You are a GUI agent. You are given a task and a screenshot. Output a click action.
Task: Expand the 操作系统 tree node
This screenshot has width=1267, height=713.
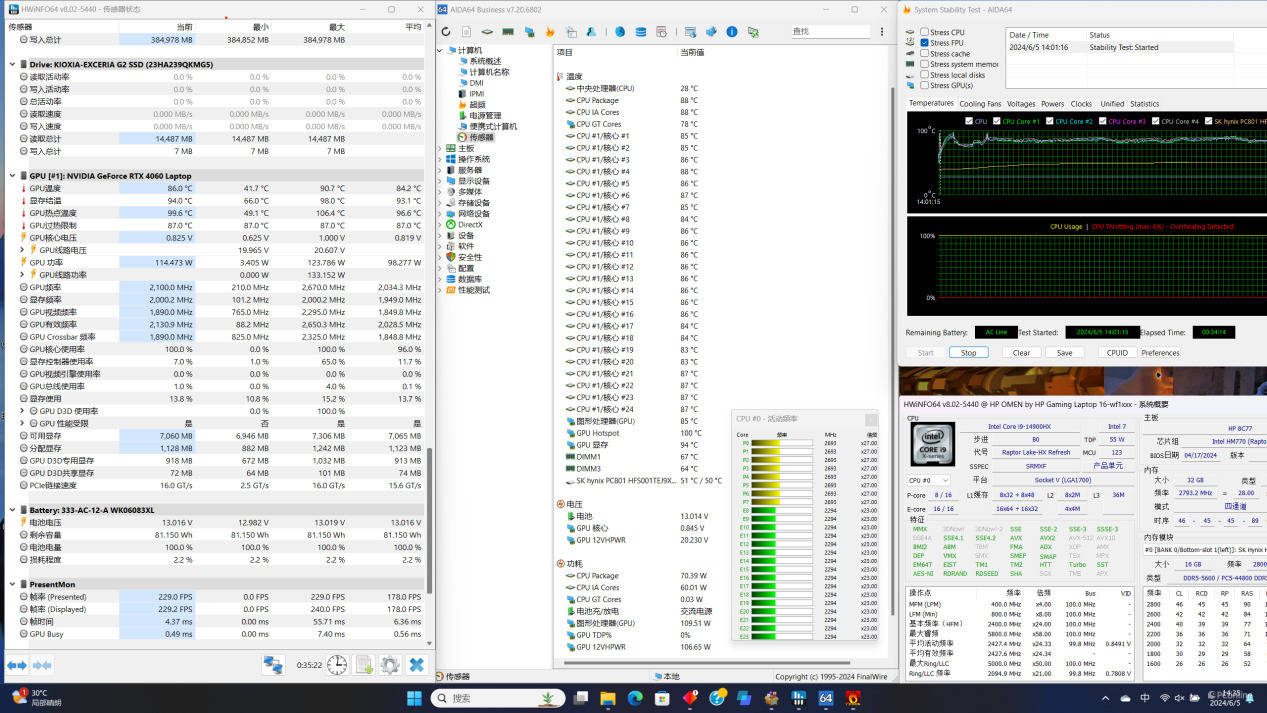pyautogui.click(x=440, y=159)
